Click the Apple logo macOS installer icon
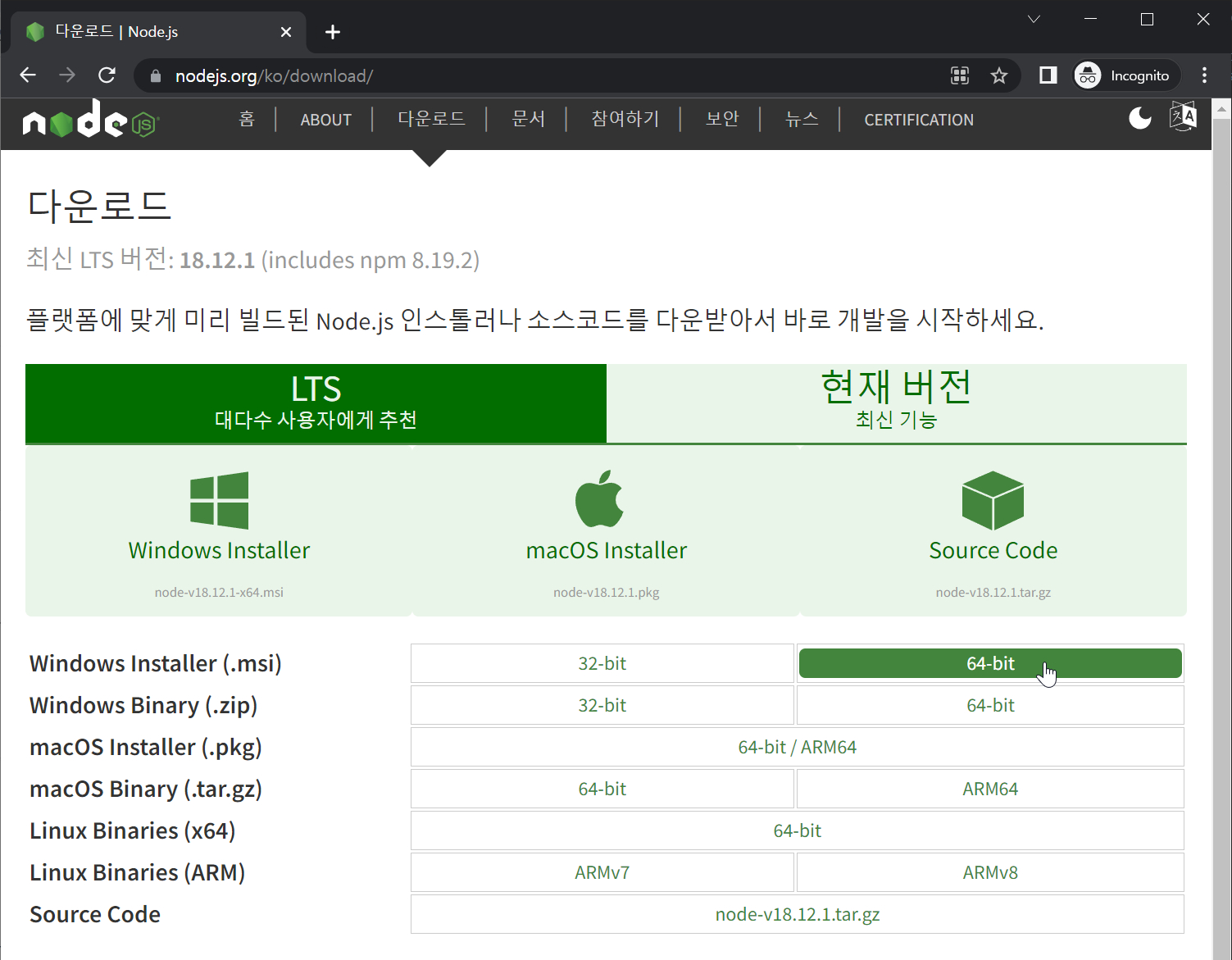This screenshot has height=960, width=1232. click(x=600, y=498)
